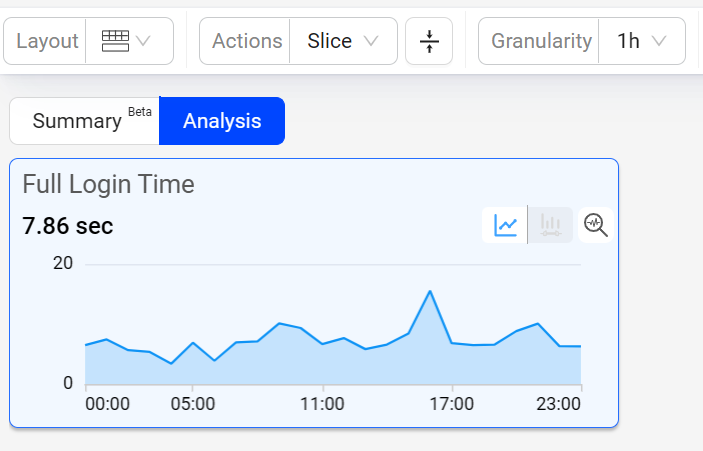
Task: Switch to the Summary Beta tab
Action: click(85, 121)
